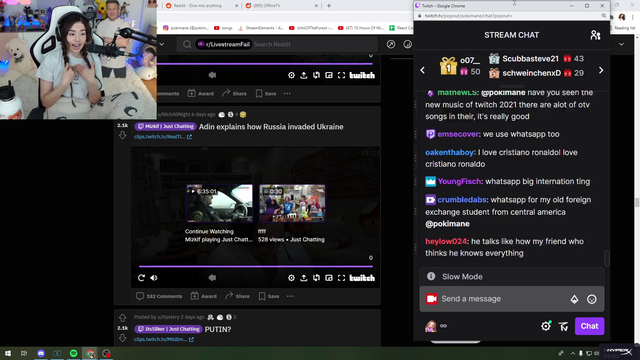Mute the Adin clip volume icon
The height and width of the screenshot is (360, 640).
154,278
